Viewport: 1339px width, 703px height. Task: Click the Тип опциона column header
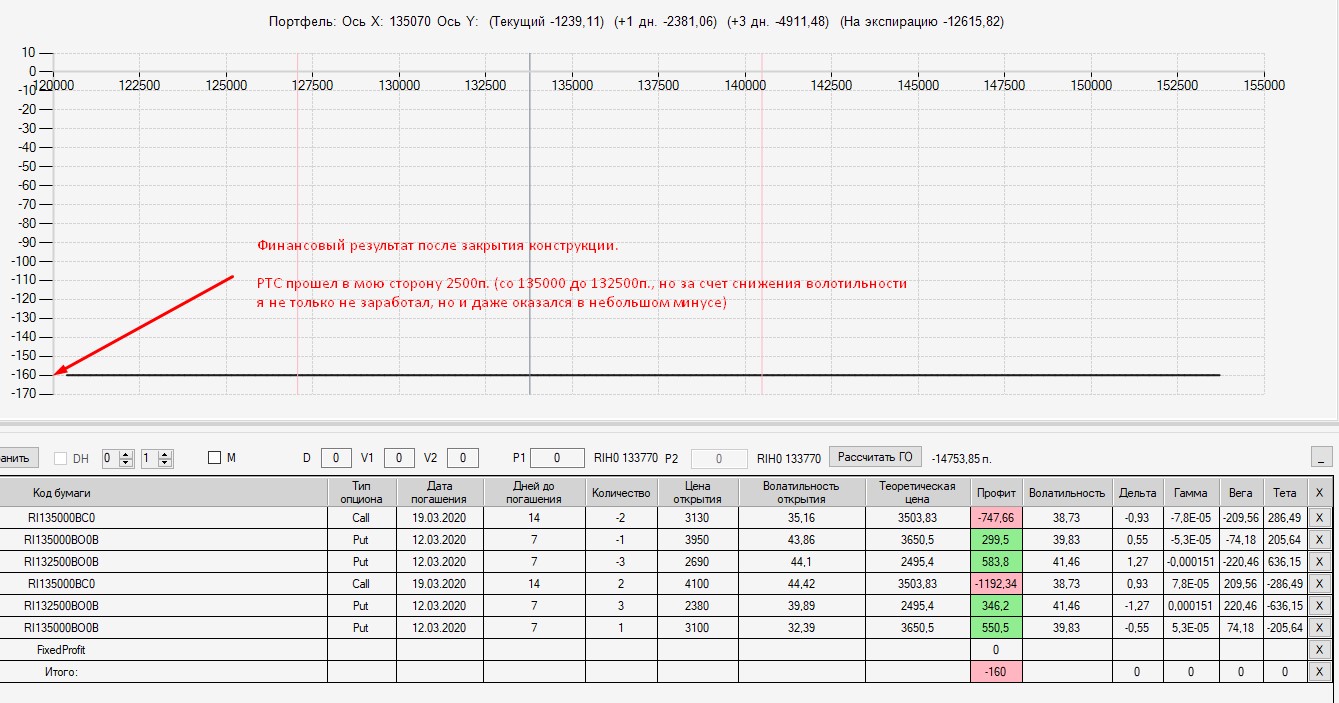[361, 492]
